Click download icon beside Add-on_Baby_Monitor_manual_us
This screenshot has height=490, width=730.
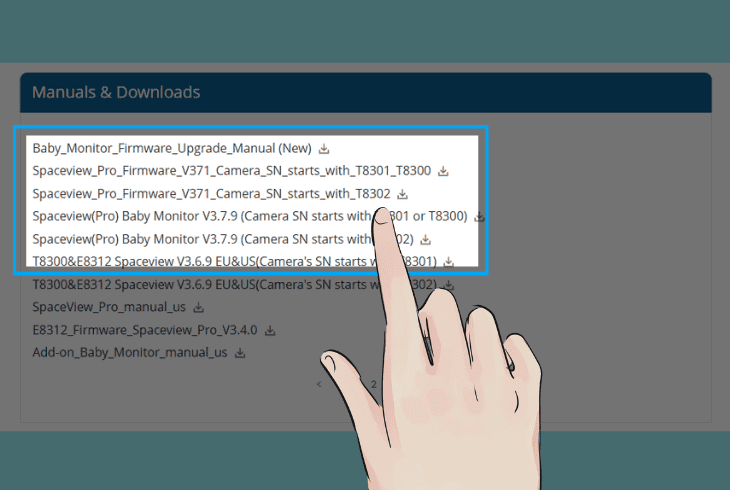coord(240,353)
